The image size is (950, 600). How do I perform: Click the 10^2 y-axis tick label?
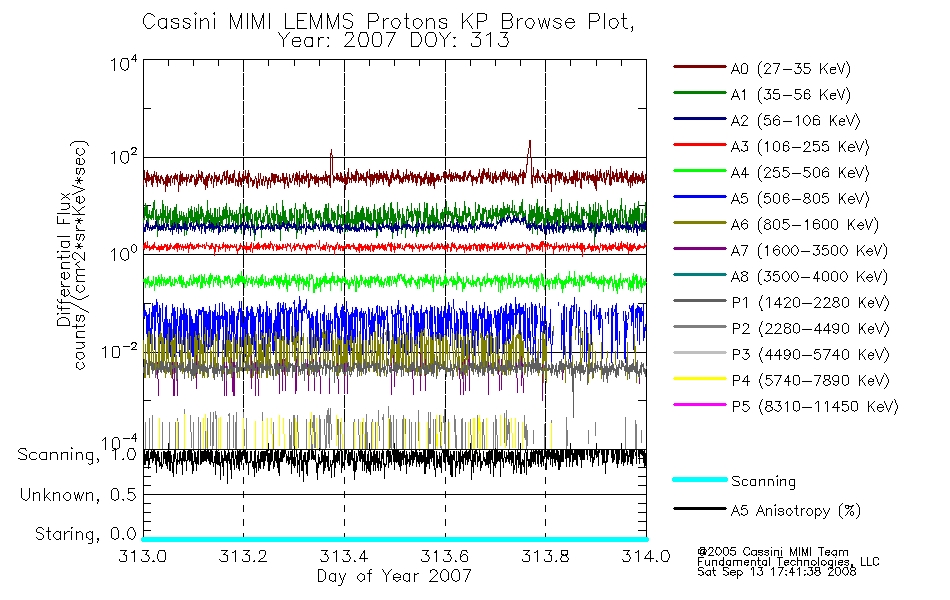click(124, 158)
